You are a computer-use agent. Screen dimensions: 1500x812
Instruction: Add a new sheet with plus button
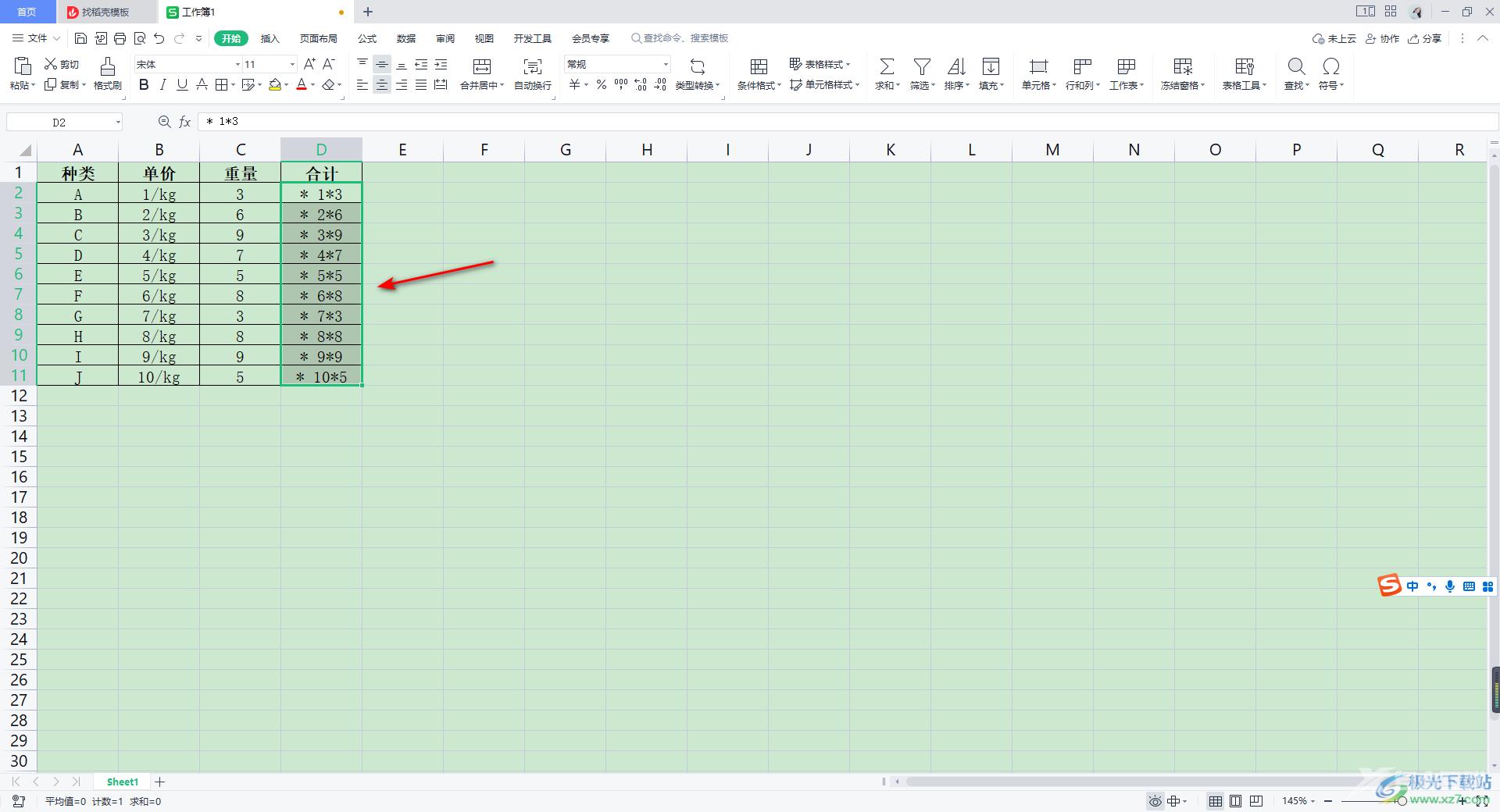click(160, 782)
